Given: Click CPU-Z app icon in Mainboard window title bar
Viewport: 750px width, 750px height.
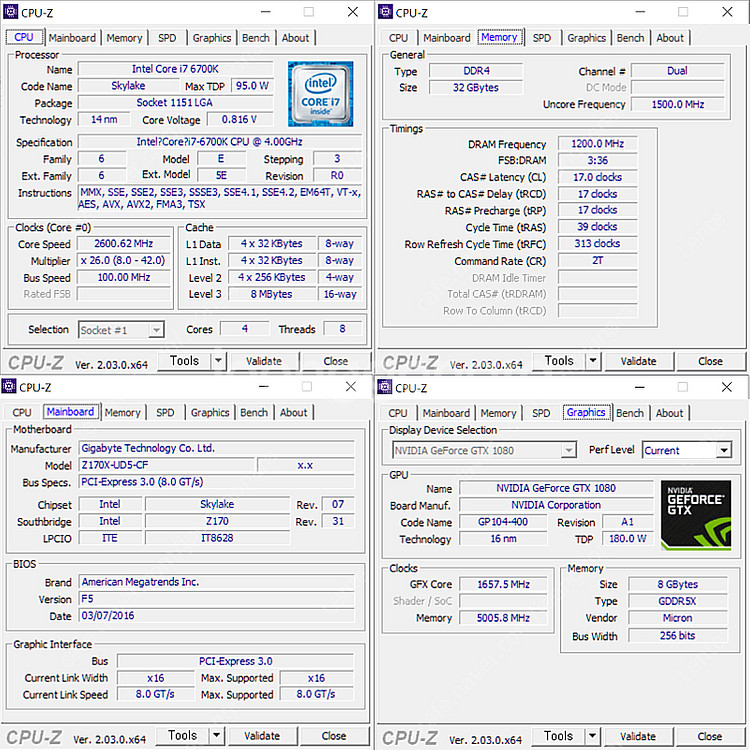Looking at the screenshot, I should (x=9, y=386).
